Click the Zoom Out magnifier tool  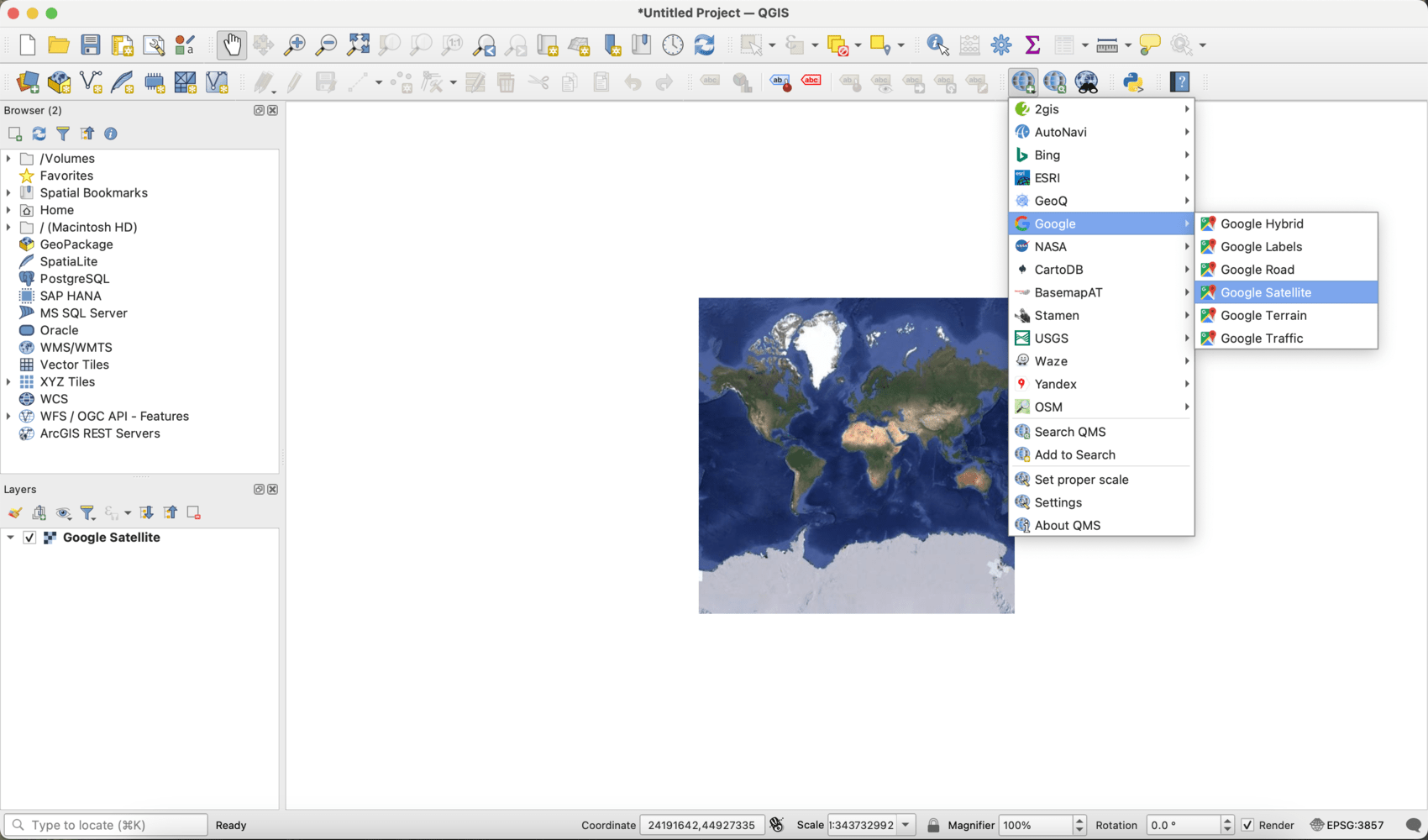(x=326, y=45)
